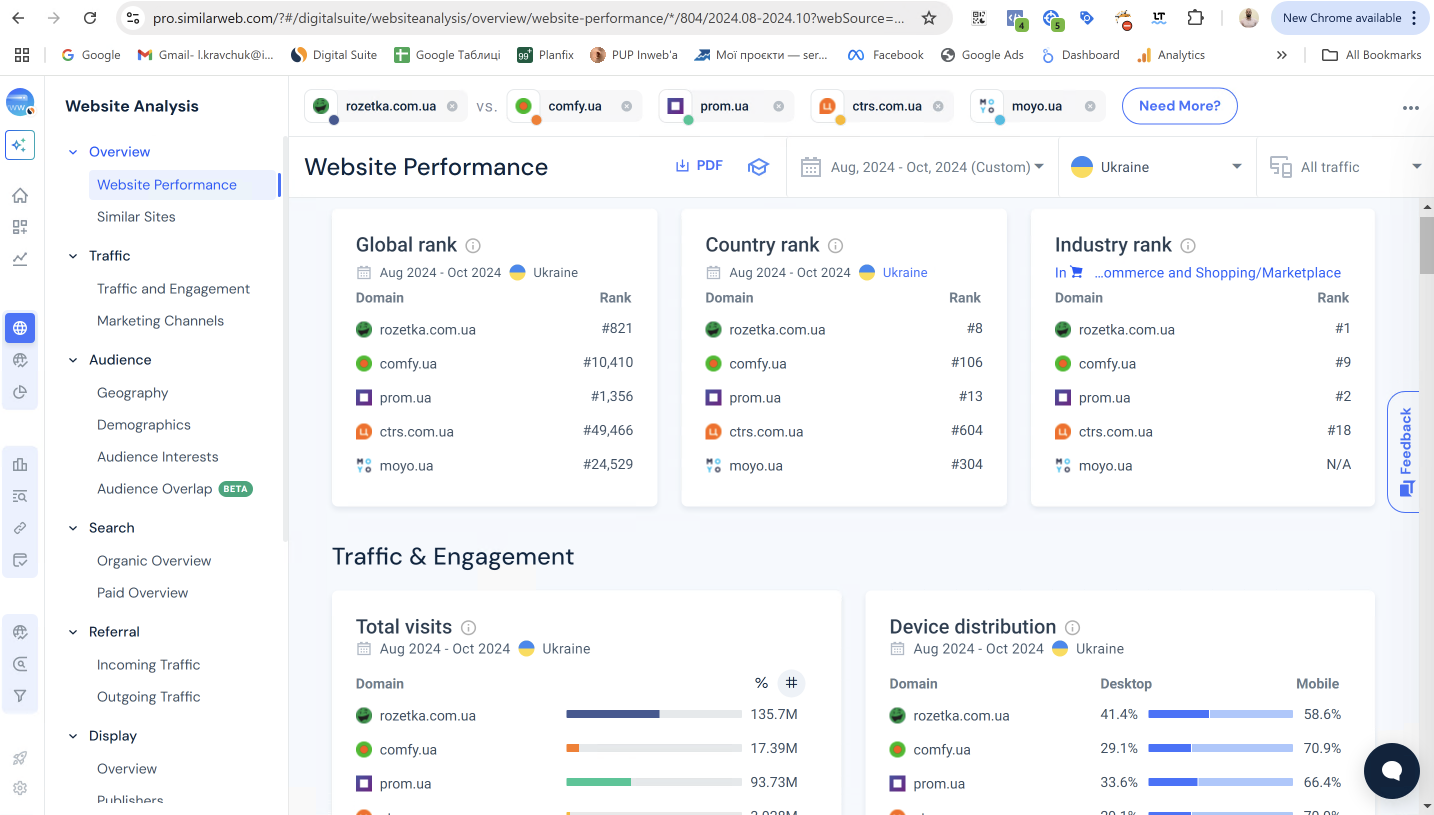The width and height of the screenshot is (1434, 815).
Task: Open the All traffic dropdown
Action: (1345, 167)
